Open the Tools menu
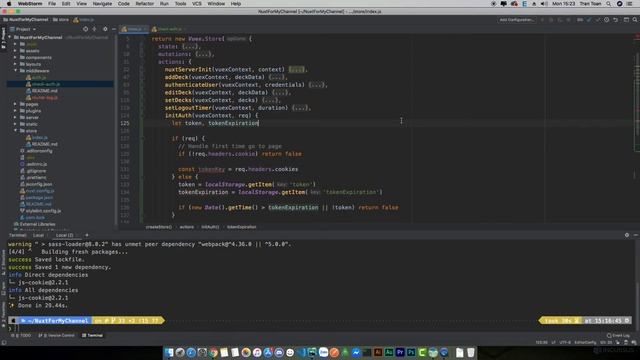The image size is (640, 360). point(180,4)
